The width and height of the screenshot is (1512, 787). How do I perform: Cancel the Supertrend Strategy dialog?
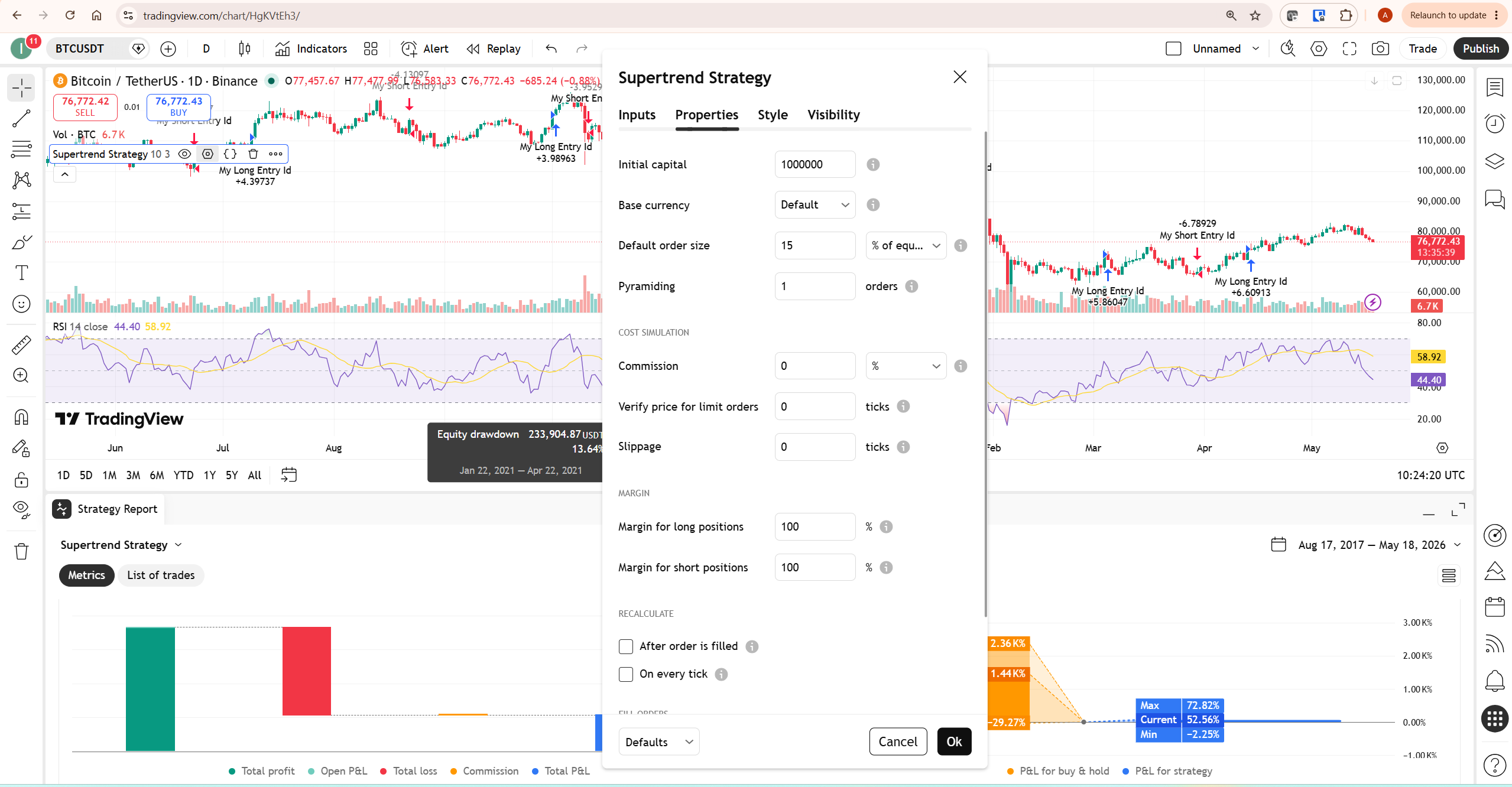point(898,742)
